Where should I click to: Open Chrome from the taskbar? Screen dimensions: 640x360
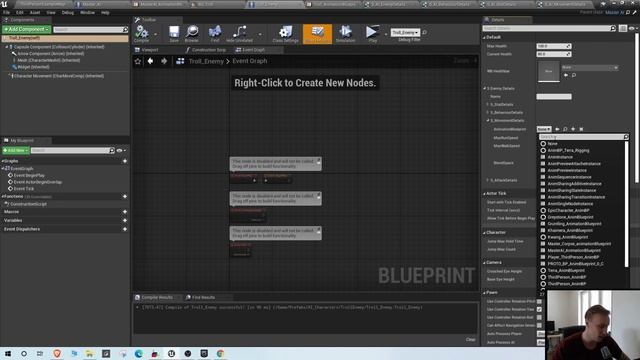(220, 353)
